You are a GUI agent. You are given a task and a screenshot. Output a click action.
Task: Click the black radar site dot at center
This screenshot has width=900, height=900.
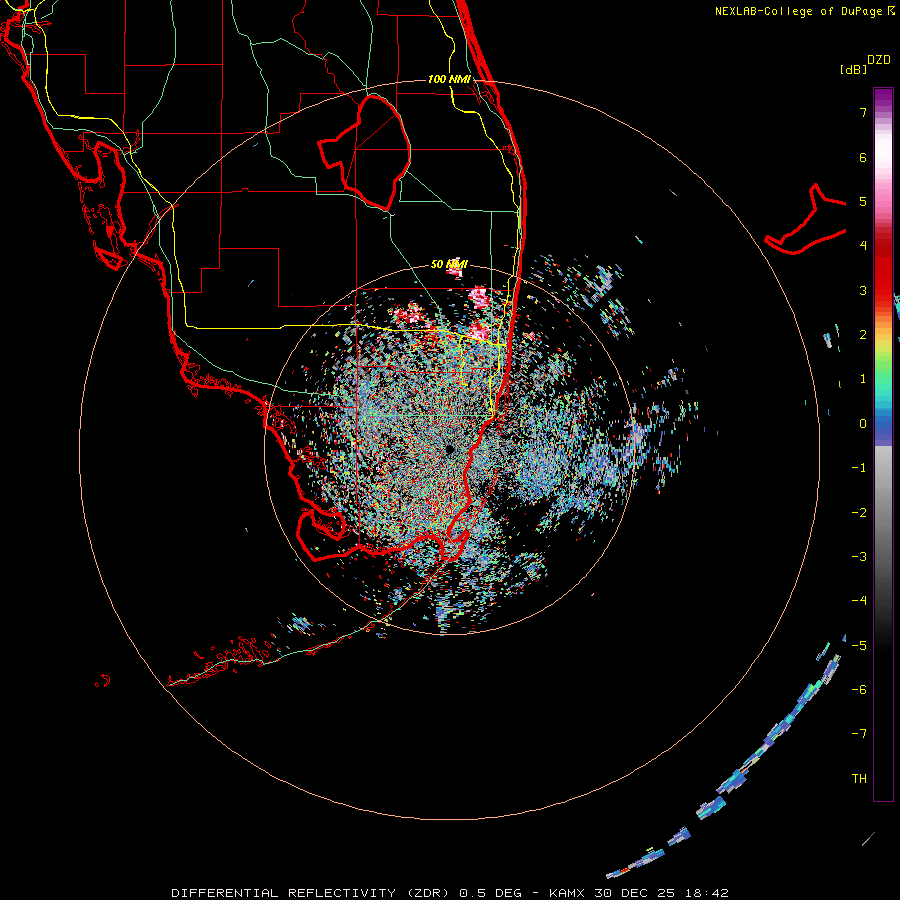click(450, 449)
